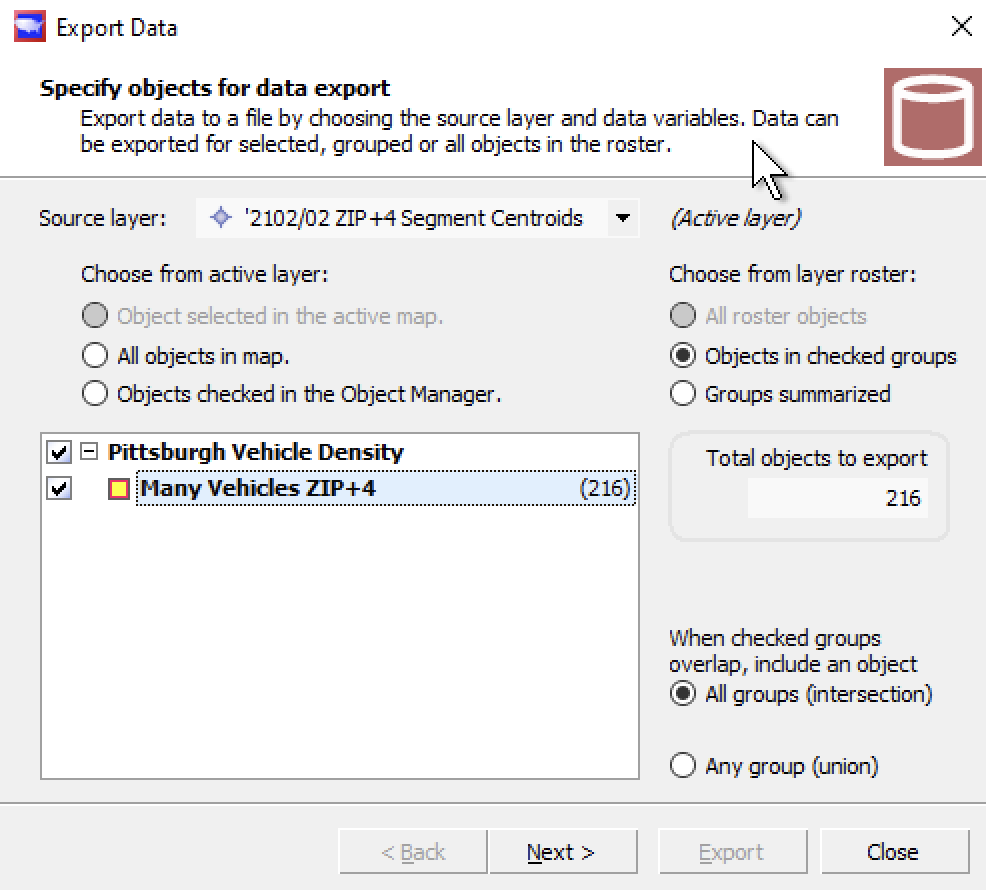Choose Any group (union) overlap option
Screen dimensions: 986x890
pos(682,765)
